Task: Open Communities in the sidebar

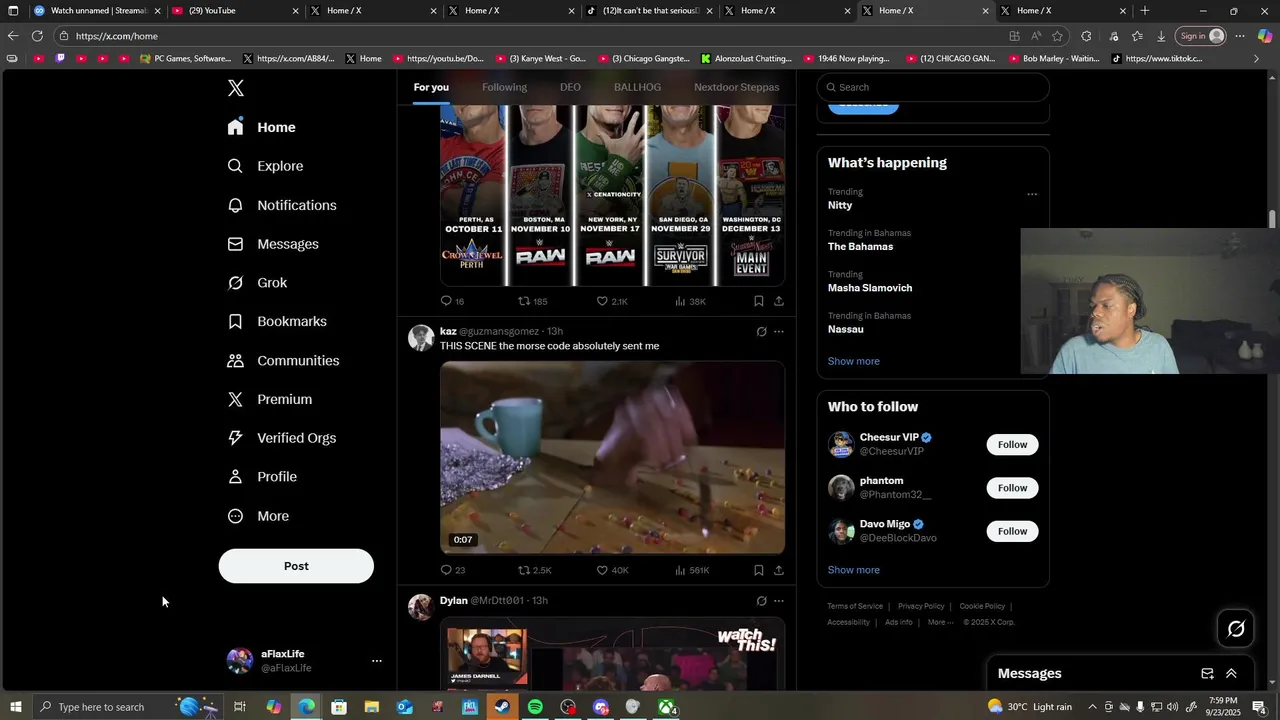Action: [x=283, y=360]
